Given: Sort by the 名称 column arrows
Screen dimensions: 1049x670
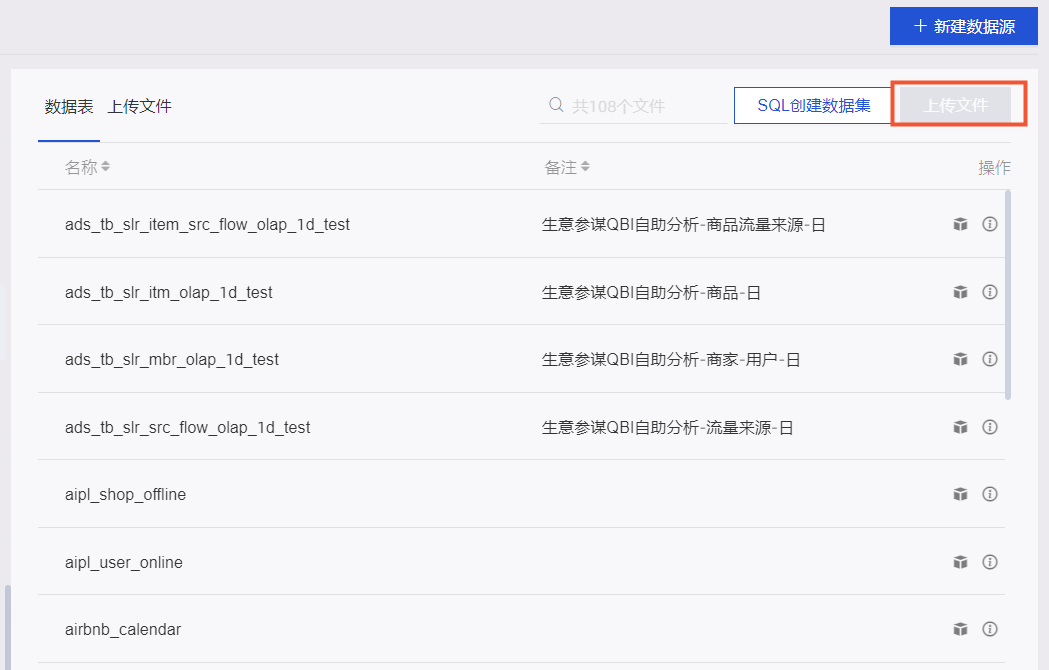Looking at the screenshot, I should point(106,166).
